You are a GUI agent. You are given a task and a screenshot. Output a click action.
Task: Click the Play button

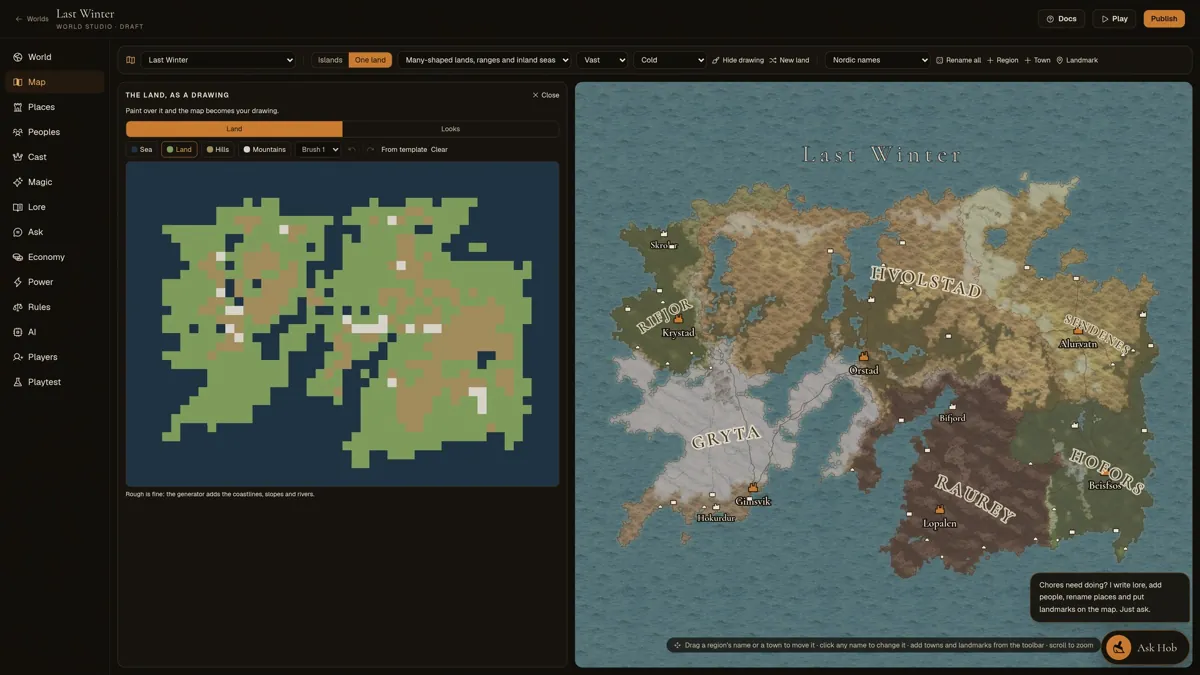(1114, 19)
